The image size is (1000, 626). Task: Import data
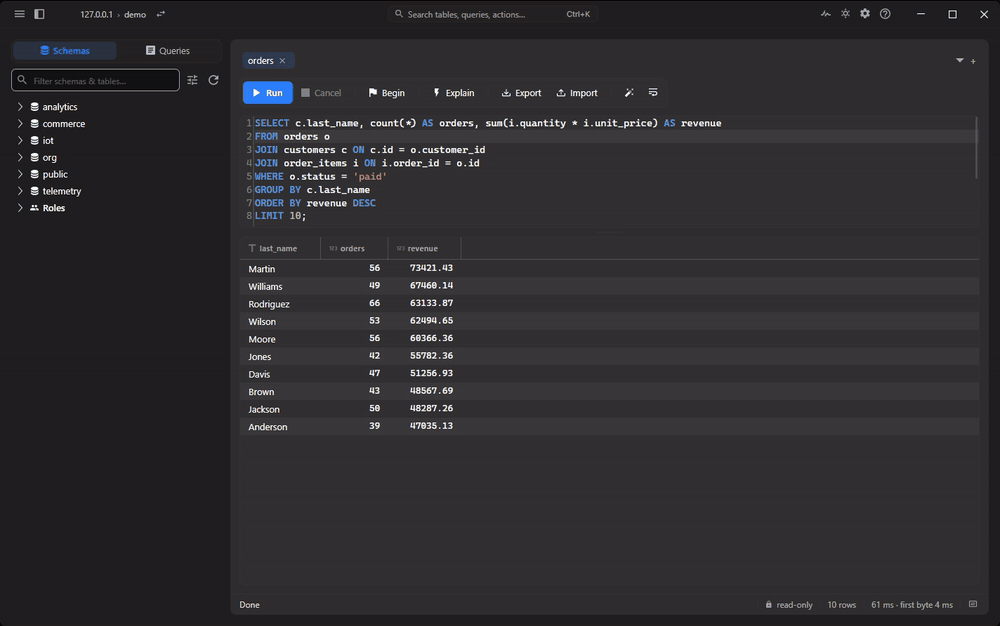click(577, 92)
